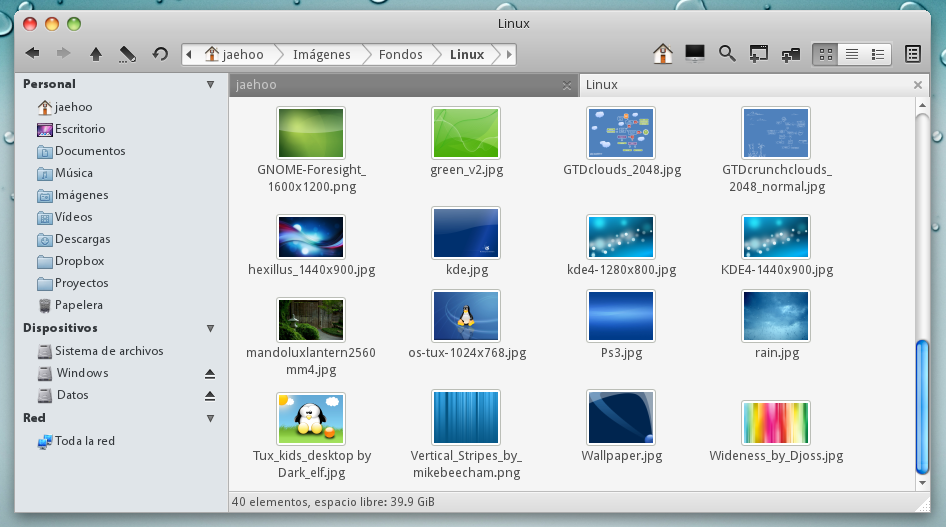
Task: Switch to list view
Action: click(852, 54)
